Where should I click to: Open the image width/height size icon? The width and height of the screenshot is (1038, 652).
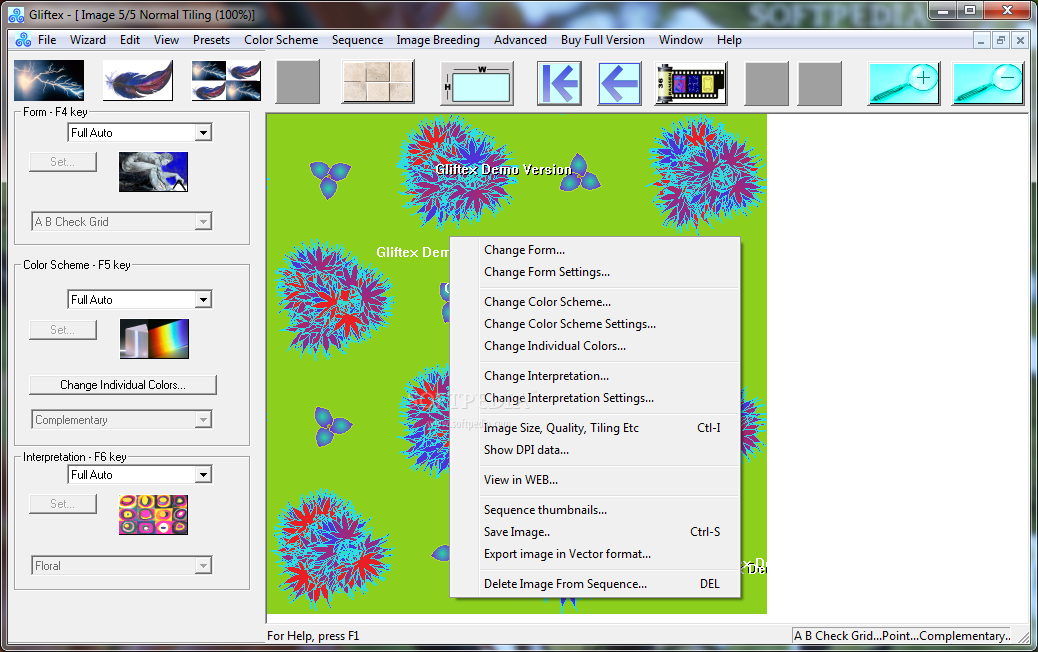point(477,83)
